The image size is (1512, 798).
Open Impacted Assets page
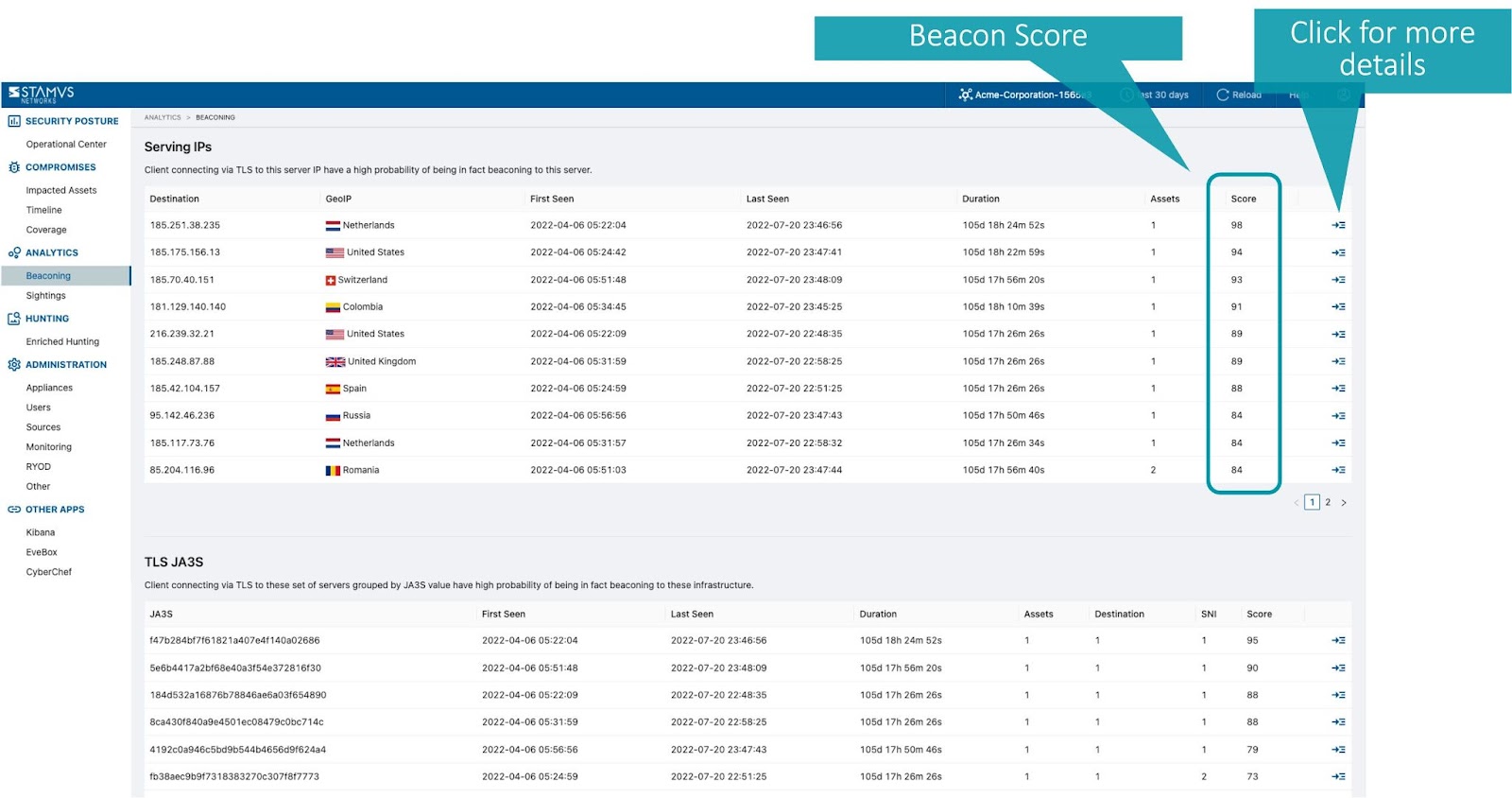(x=61, y=190)
